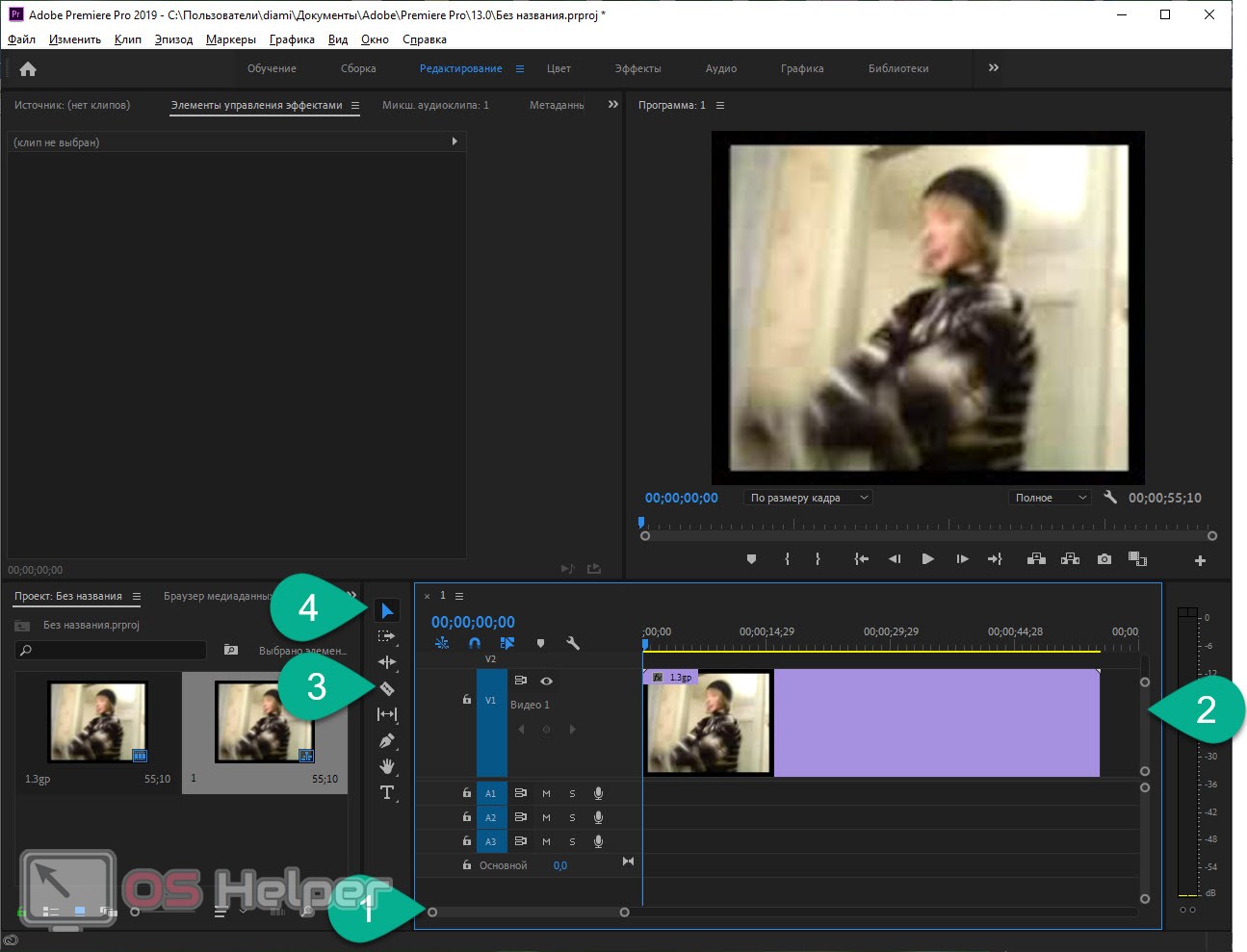Open the Клип menu
1247x952 pixels.
click(127, 39)
